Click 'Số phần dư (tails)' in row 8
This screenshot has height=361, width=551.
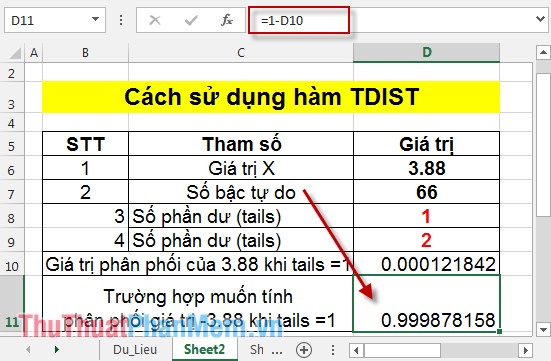point(241,216)
